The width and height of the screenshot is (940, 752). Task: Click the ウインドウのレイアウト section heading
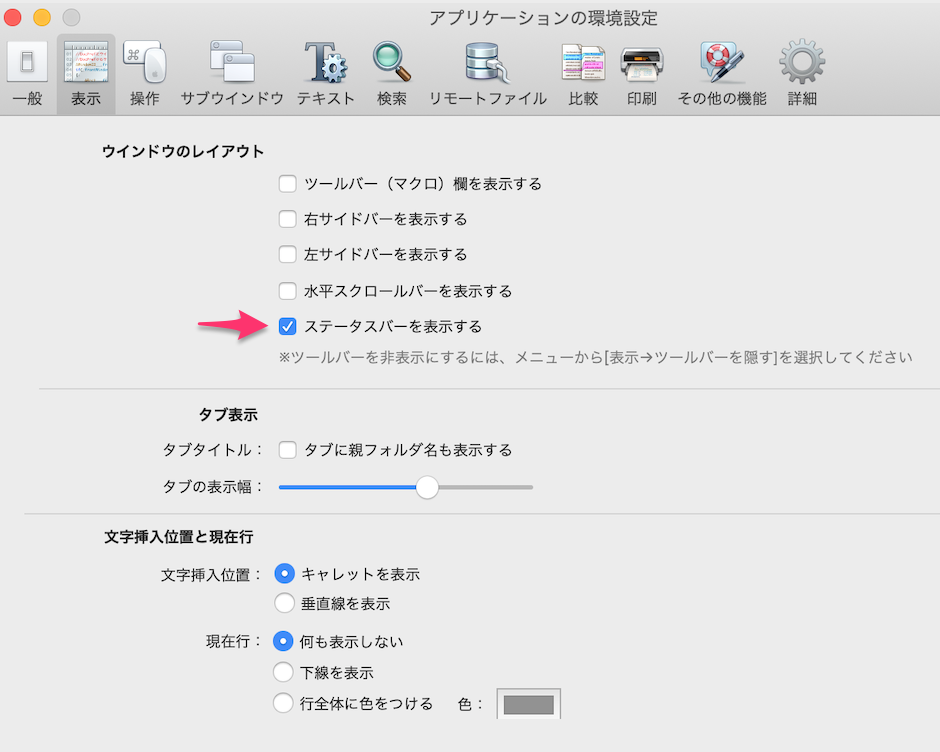pos(183,151)
